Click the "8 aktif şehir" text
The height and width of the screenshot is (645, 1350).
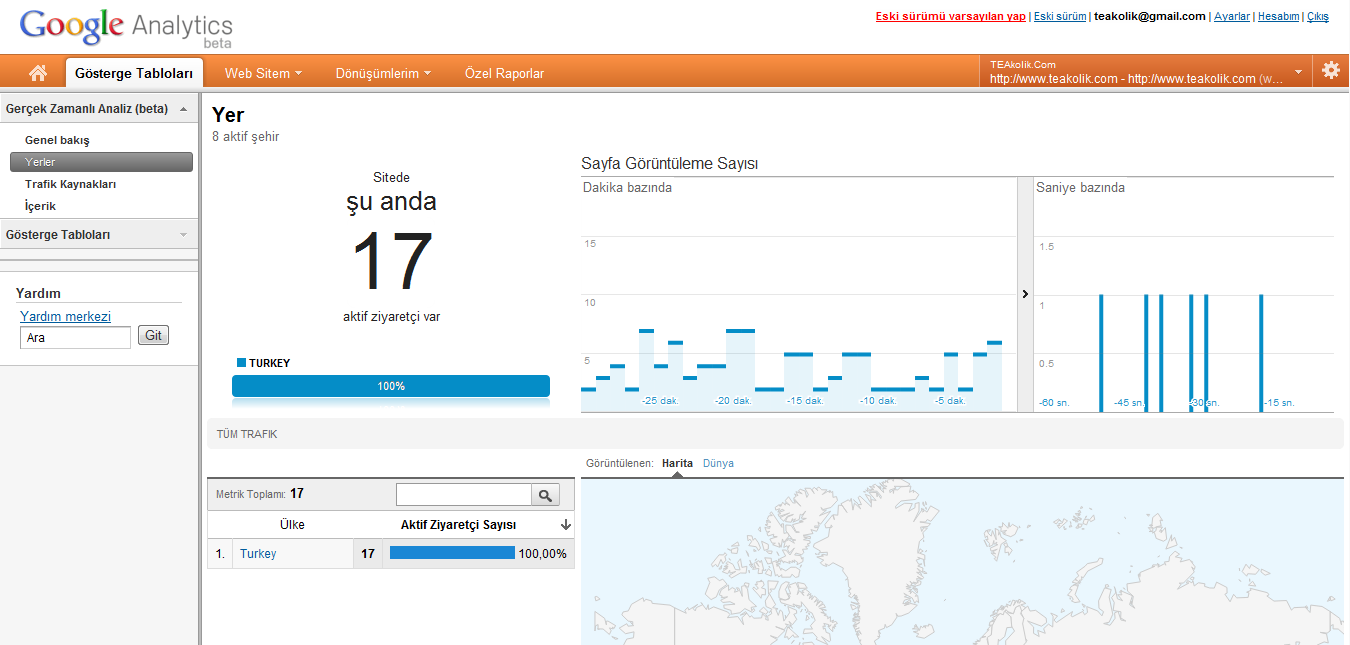tap(246, 137)
